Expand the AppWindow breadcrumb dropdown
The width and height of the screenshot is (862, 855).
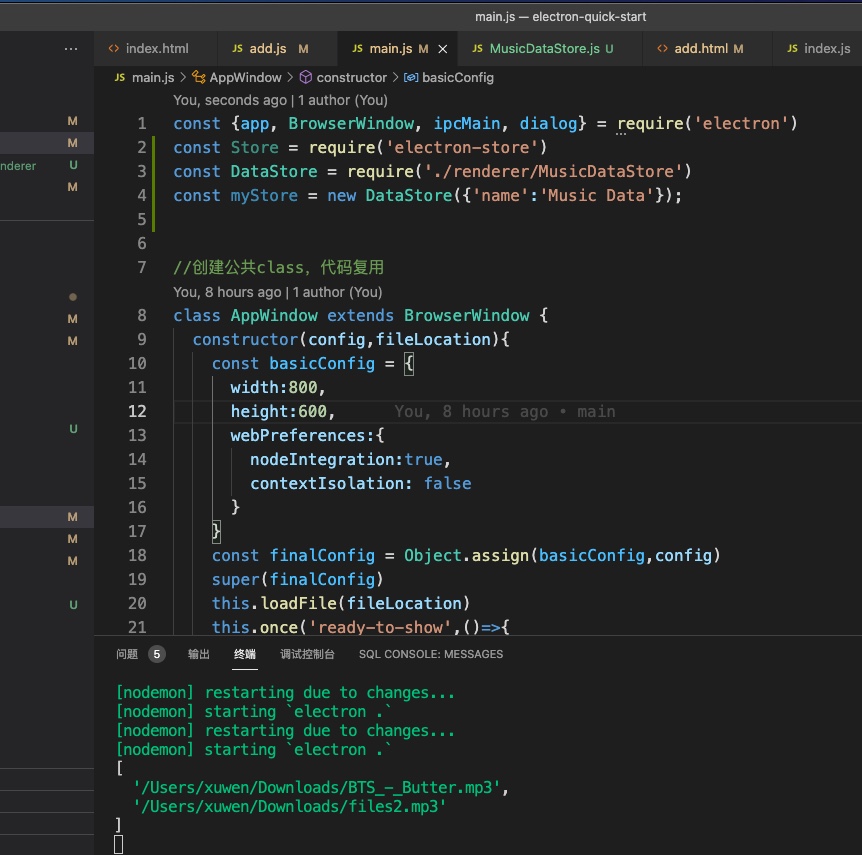coord(245,77)
